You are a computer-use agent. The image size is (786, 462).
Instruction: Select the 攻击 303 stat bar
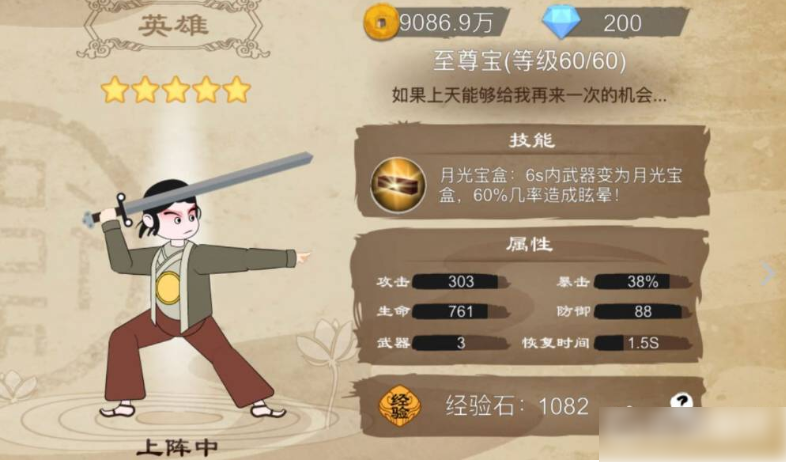pos(443,282)
